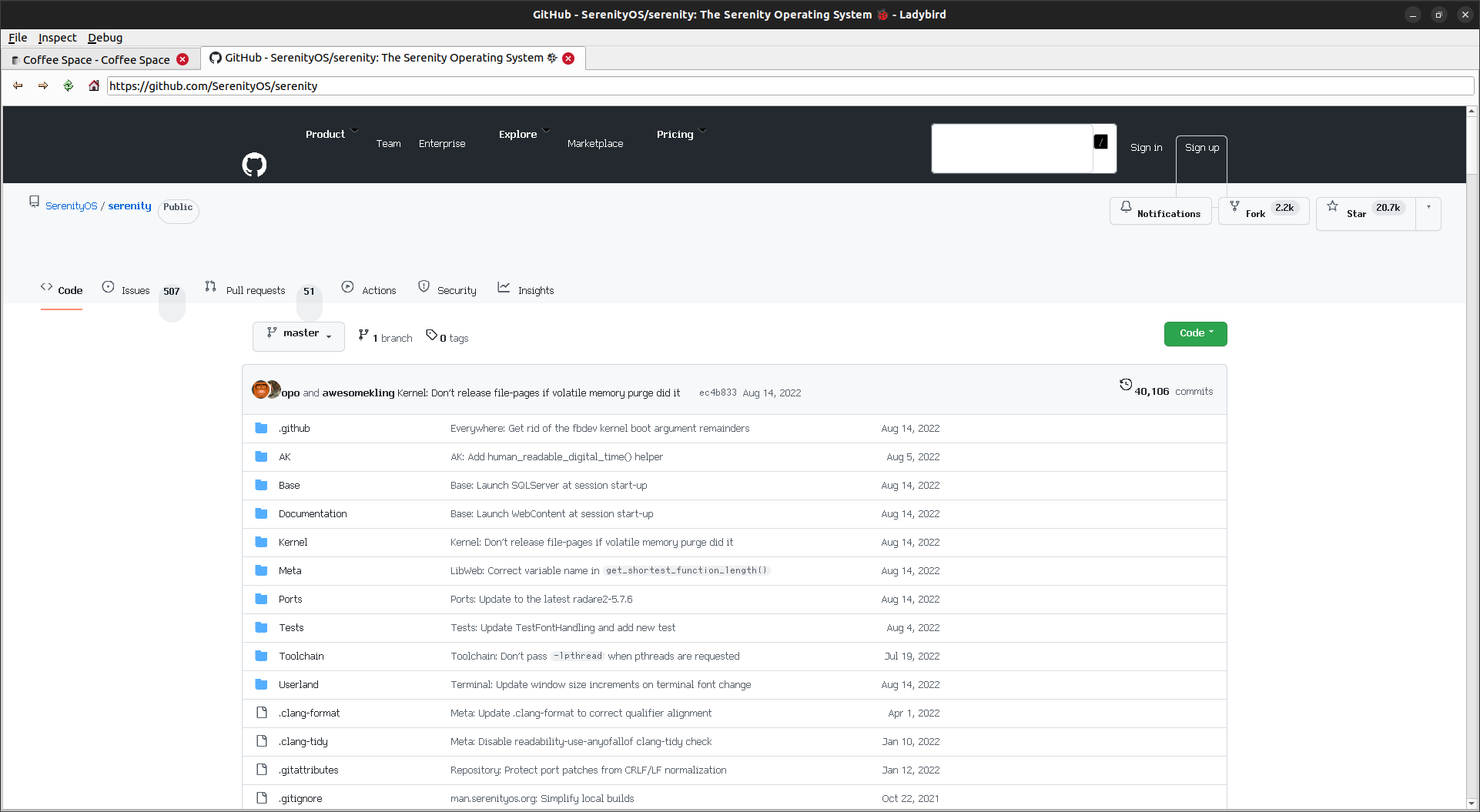Click the SerenityOS owner link
Viewport: 1480px width, 812px height.
pyautogui.click(x=71, y=206)
